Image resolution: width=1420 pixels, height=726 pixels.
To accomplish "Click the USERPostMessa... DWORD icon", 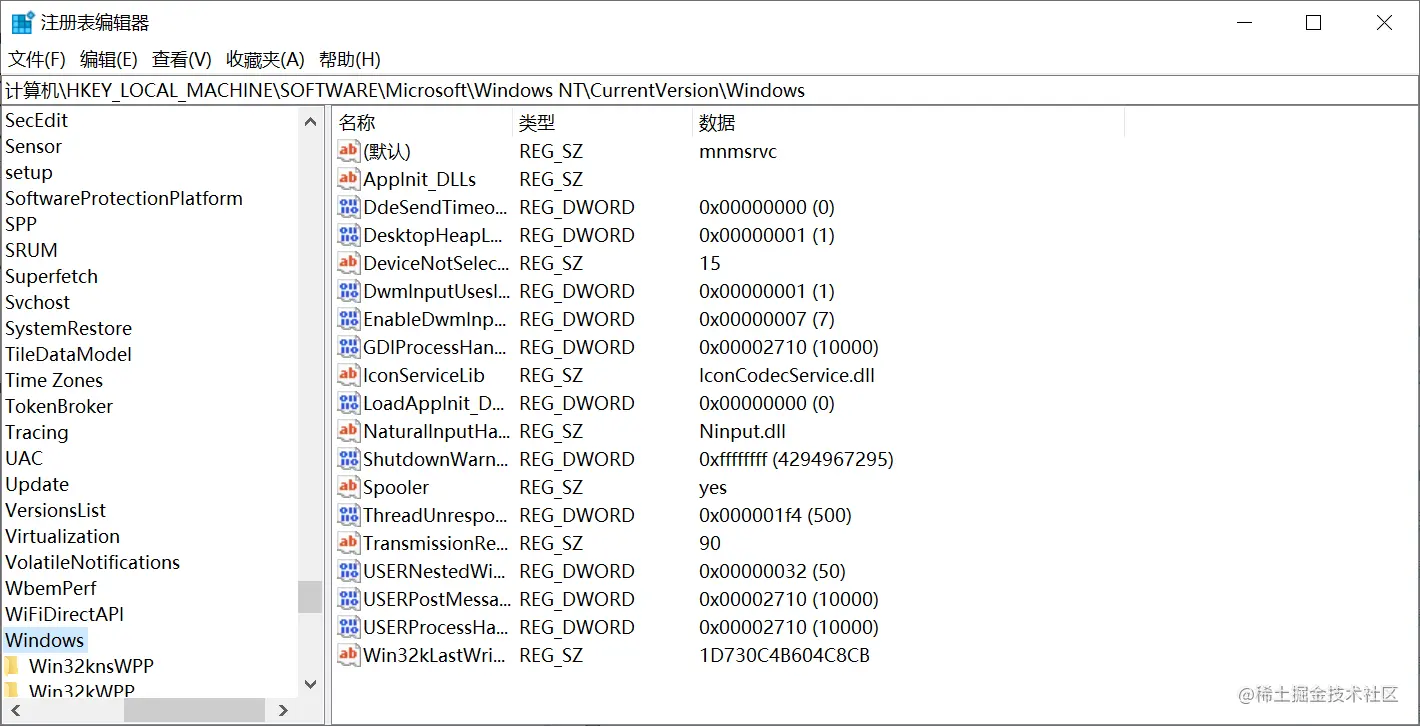I will pos(348,599).
